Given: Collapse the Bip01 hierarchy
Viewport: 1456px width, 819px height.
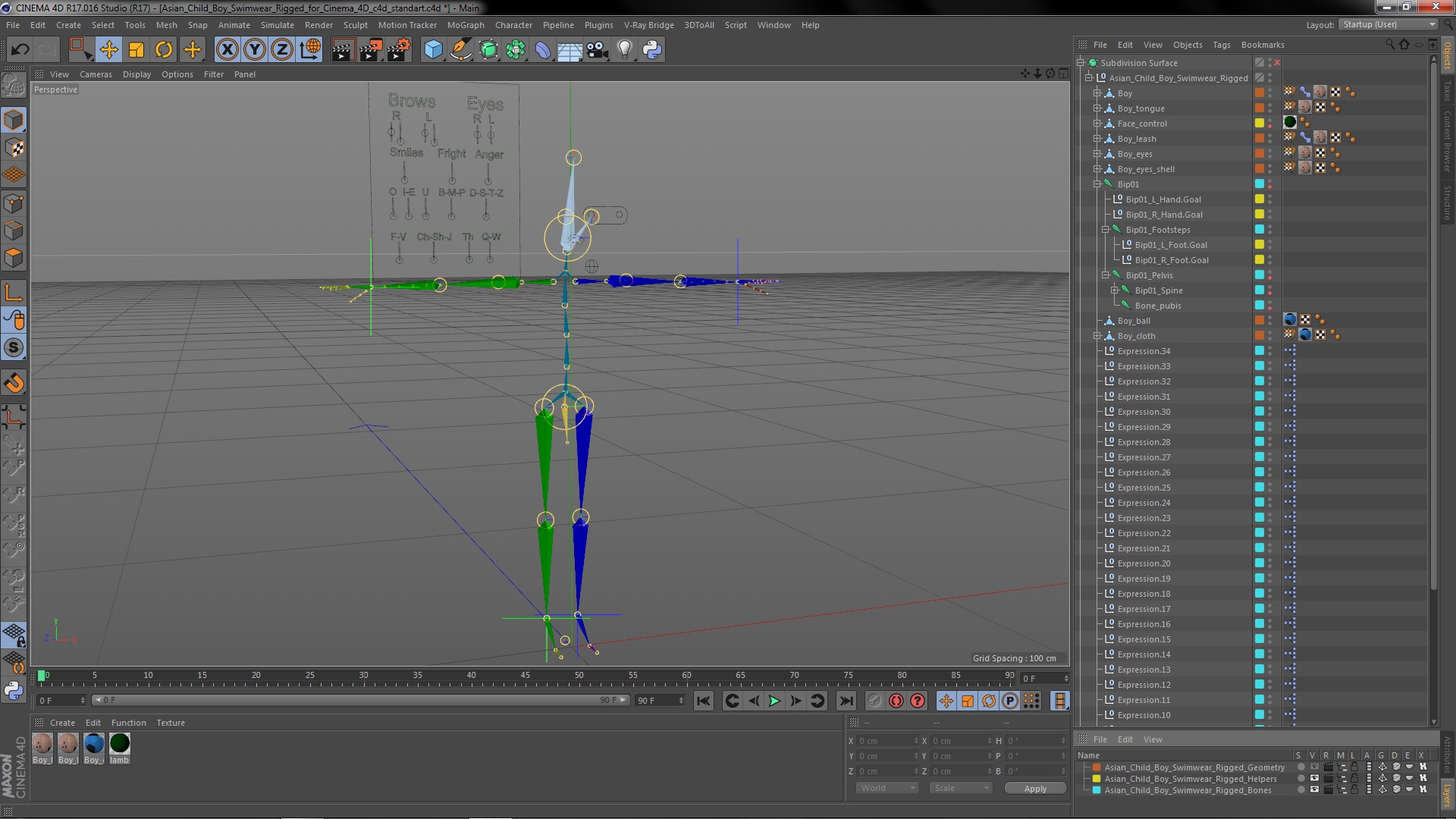Looking at the screenshot, I should click(x=1097, y=184).
